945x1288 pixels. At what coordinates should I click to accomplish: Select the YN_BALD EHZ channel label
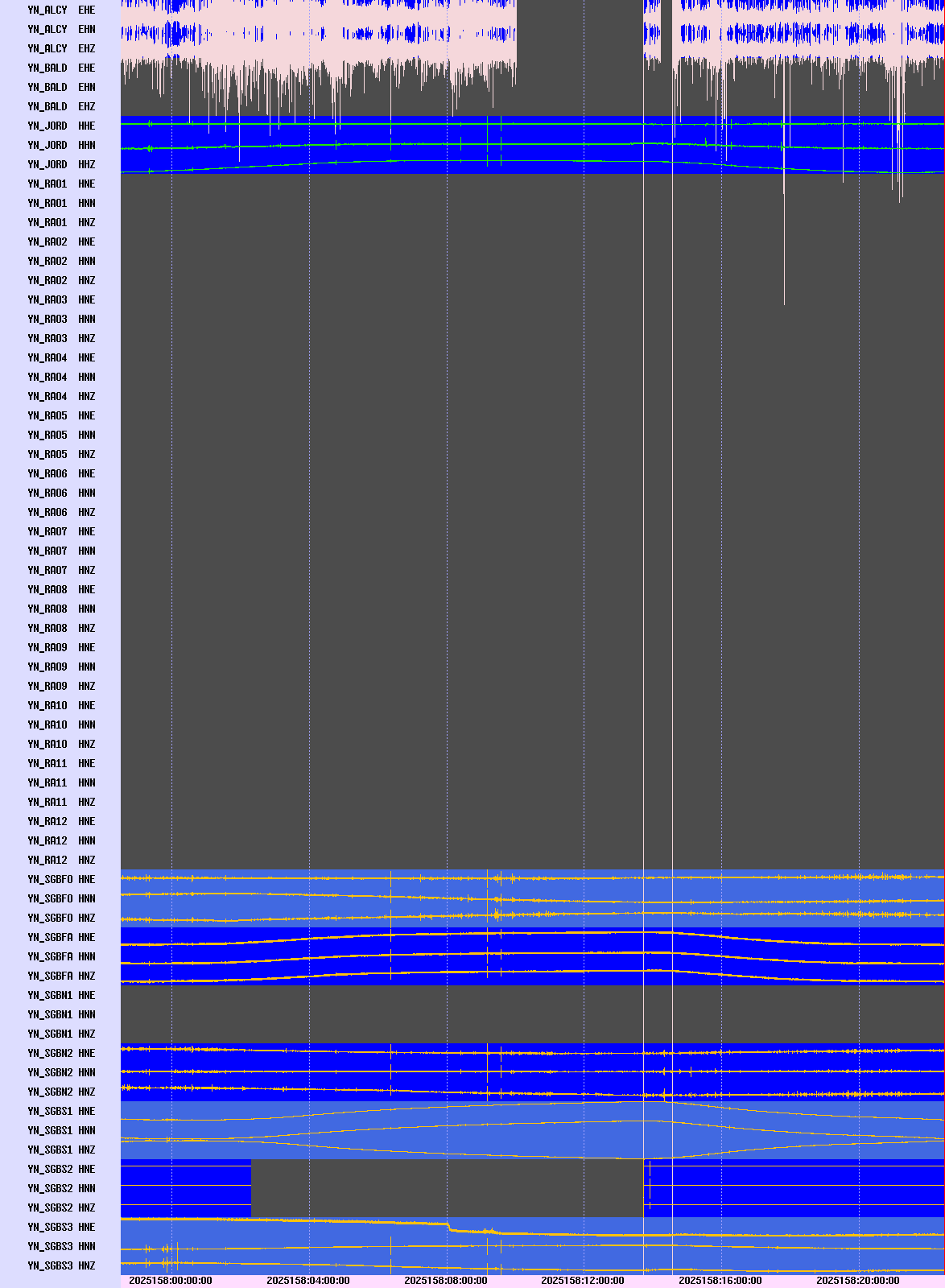tap(61, 106)
